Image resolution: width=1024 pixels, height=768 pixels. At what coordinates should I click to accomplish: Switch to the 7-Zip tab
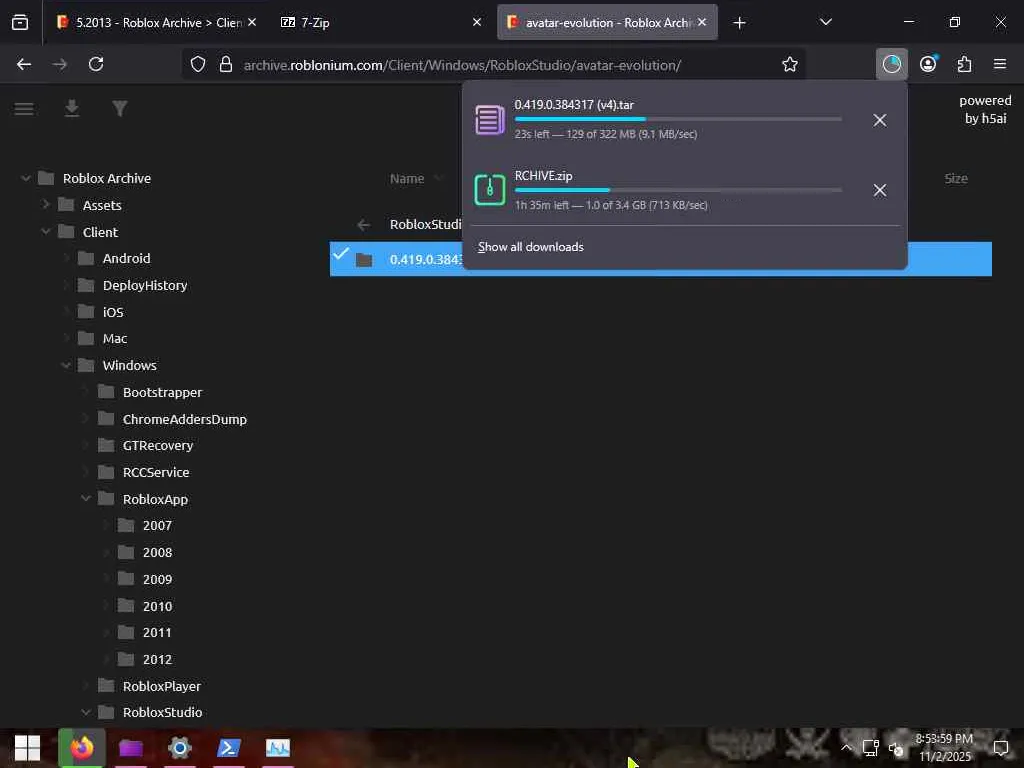click(x=380, y=22)
